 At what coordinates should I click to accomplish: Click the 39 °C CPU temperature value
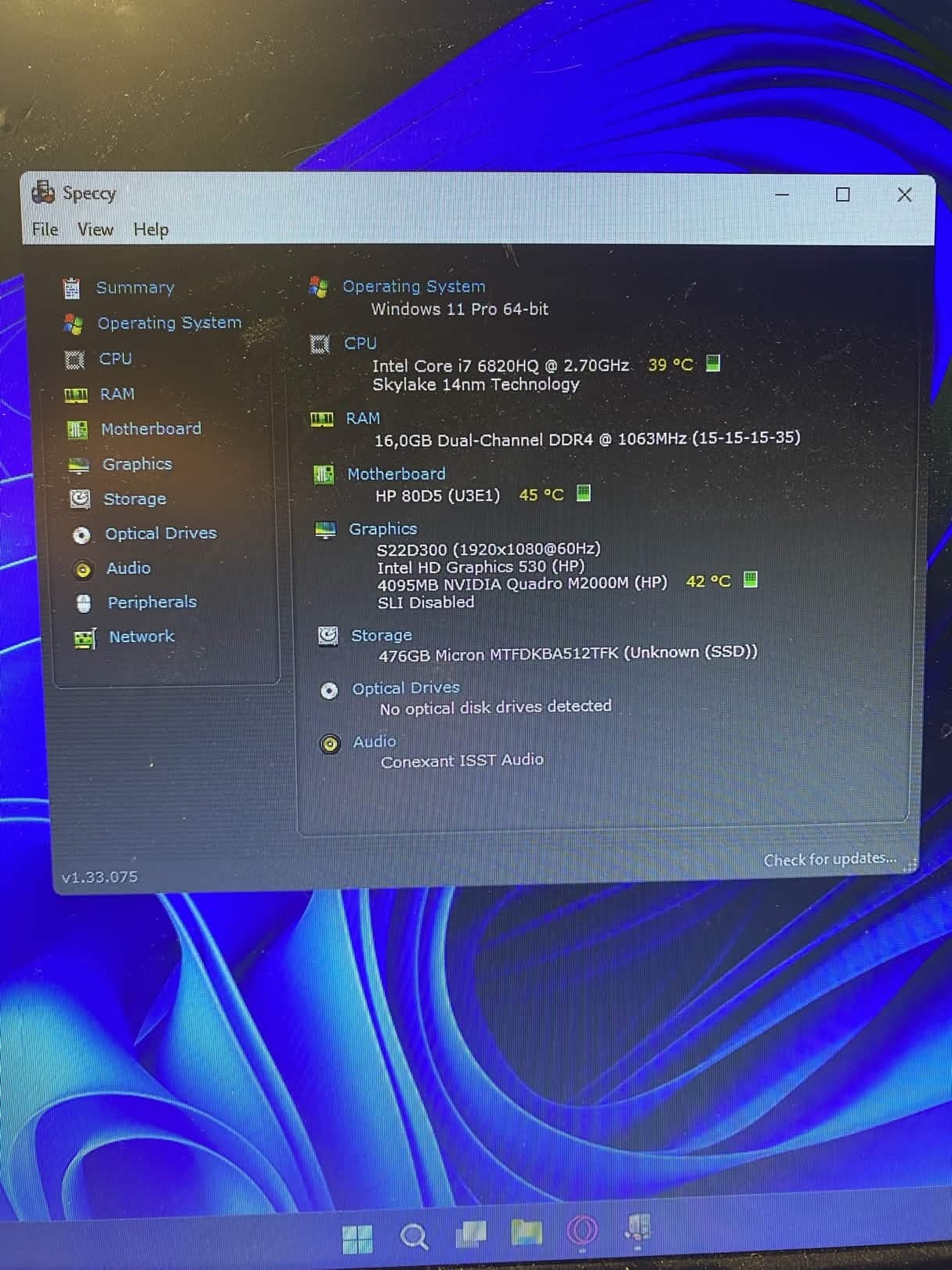tap(671, 365)
